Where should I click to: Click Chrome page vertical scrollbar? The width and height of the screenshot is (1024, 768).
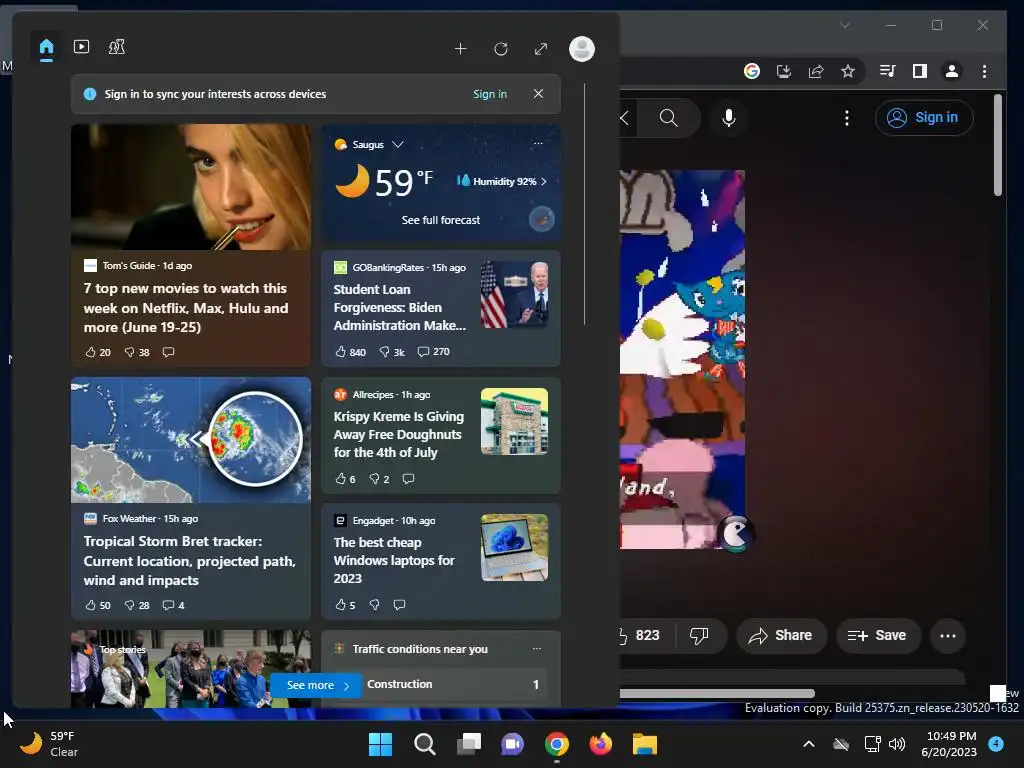click(997, 145)
